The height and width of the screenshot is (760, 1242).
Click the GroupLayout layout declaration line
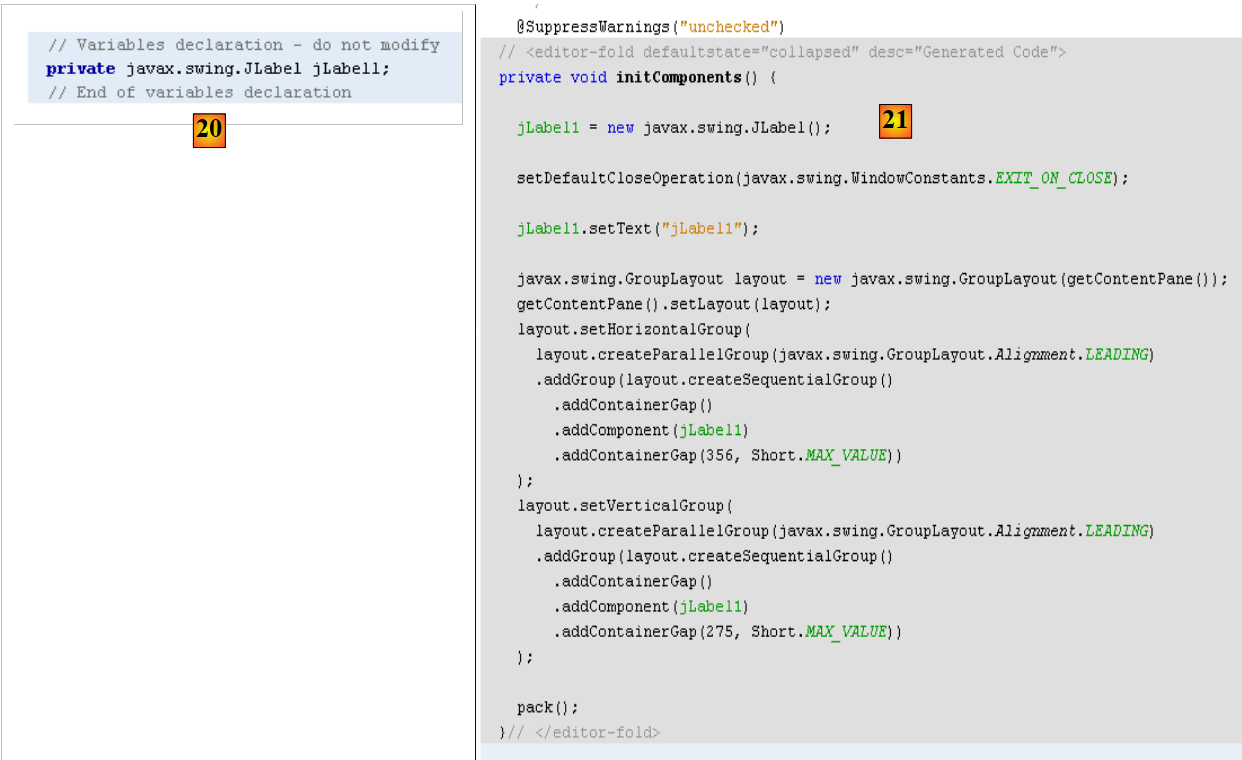point(871,279)
